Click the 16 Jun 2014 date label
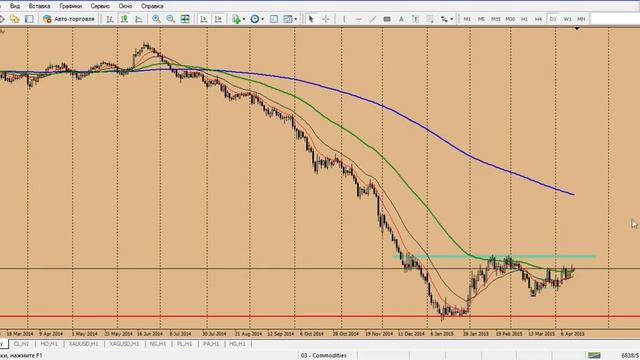Image resolution: width=640 pixels, height=360 pixels. click(149, 333)
